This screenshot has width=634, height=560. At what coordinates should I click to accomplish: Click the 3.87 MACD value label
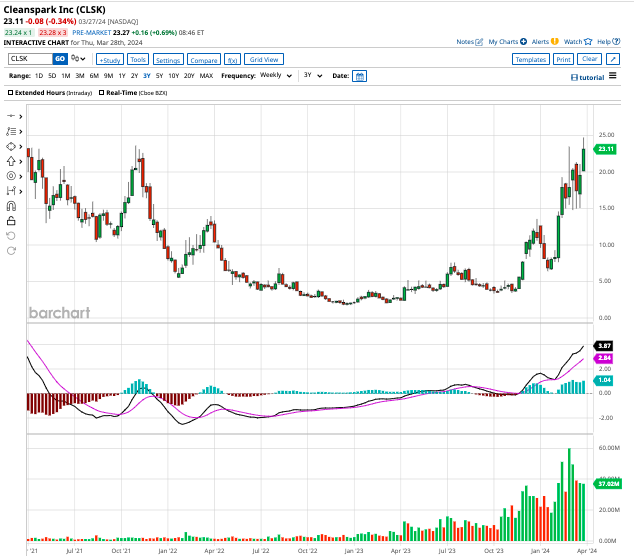(x=604, y=346)
